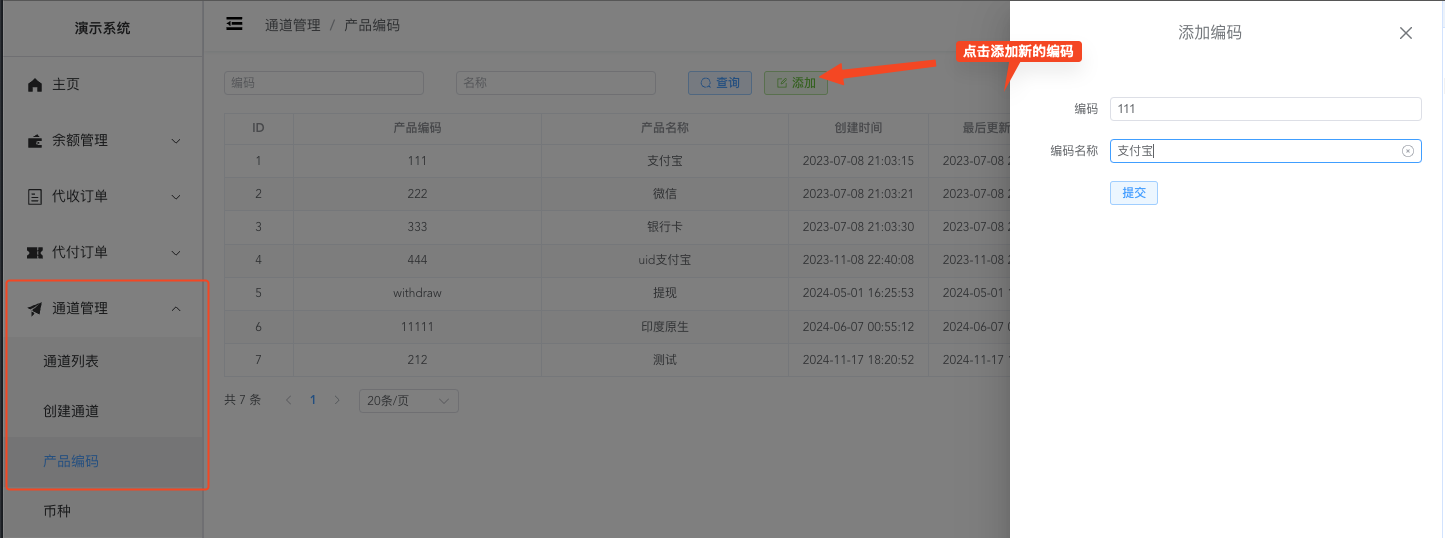1445x538 pixels.
Task: Click the green 添加 button
Action: tap(796, 83)
